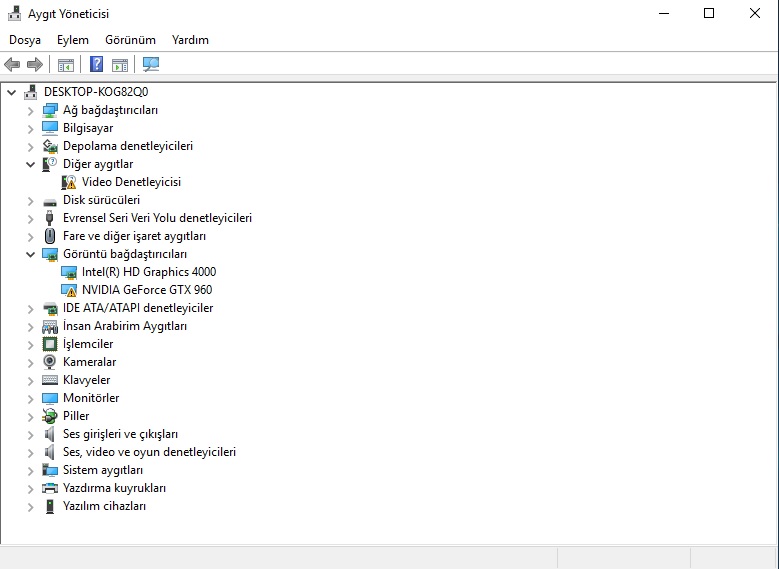This screenshot has height=569, width=779.
Task: Click the Forward arrow toolbar icon
Action: 35,64
